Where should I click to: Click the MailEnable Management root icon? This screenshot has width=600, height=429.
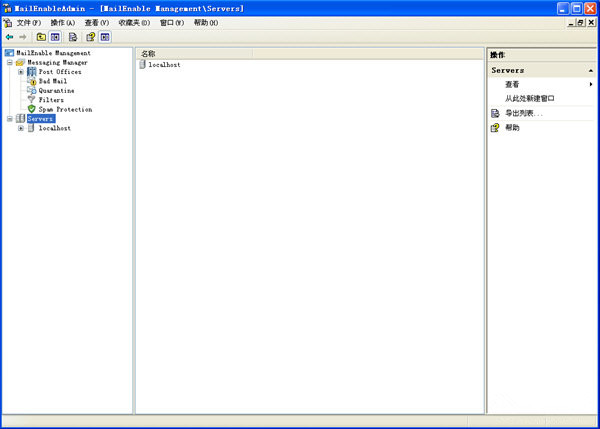[9, 53]
